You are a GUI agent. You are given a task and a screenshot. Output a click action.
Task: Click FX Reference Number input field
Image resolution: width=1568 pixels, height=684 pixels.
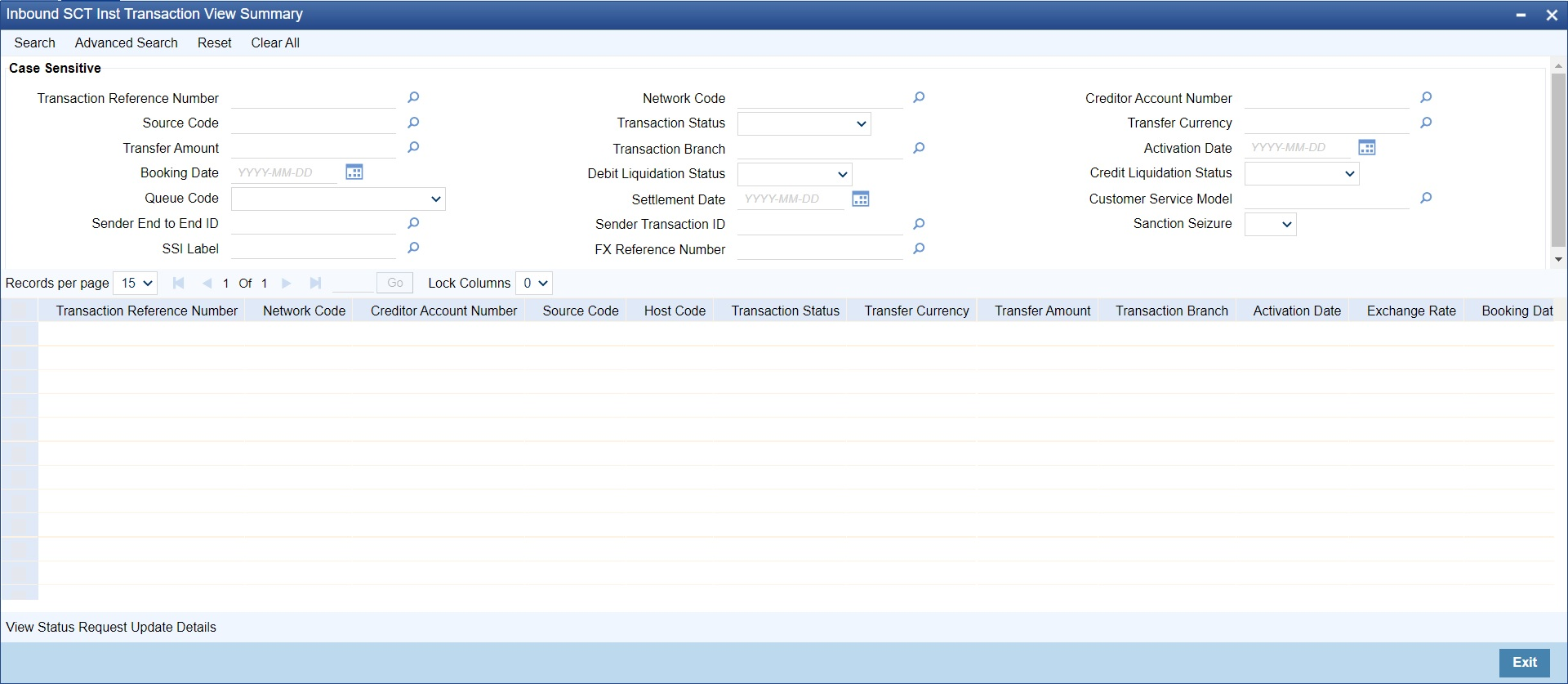[x=820, y=249]
